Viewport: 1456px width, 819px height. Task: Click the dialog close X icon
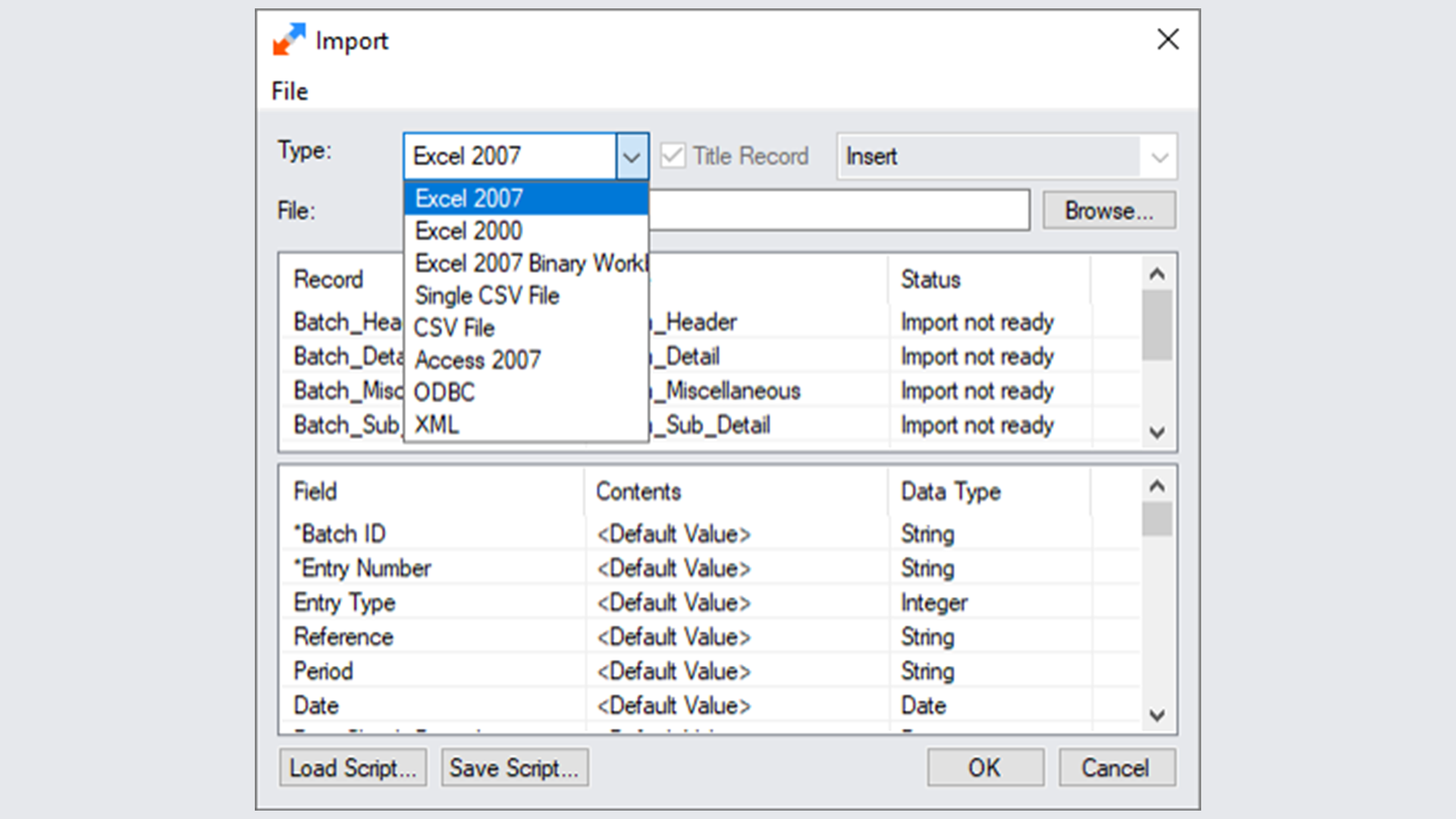coord(1167,39)
